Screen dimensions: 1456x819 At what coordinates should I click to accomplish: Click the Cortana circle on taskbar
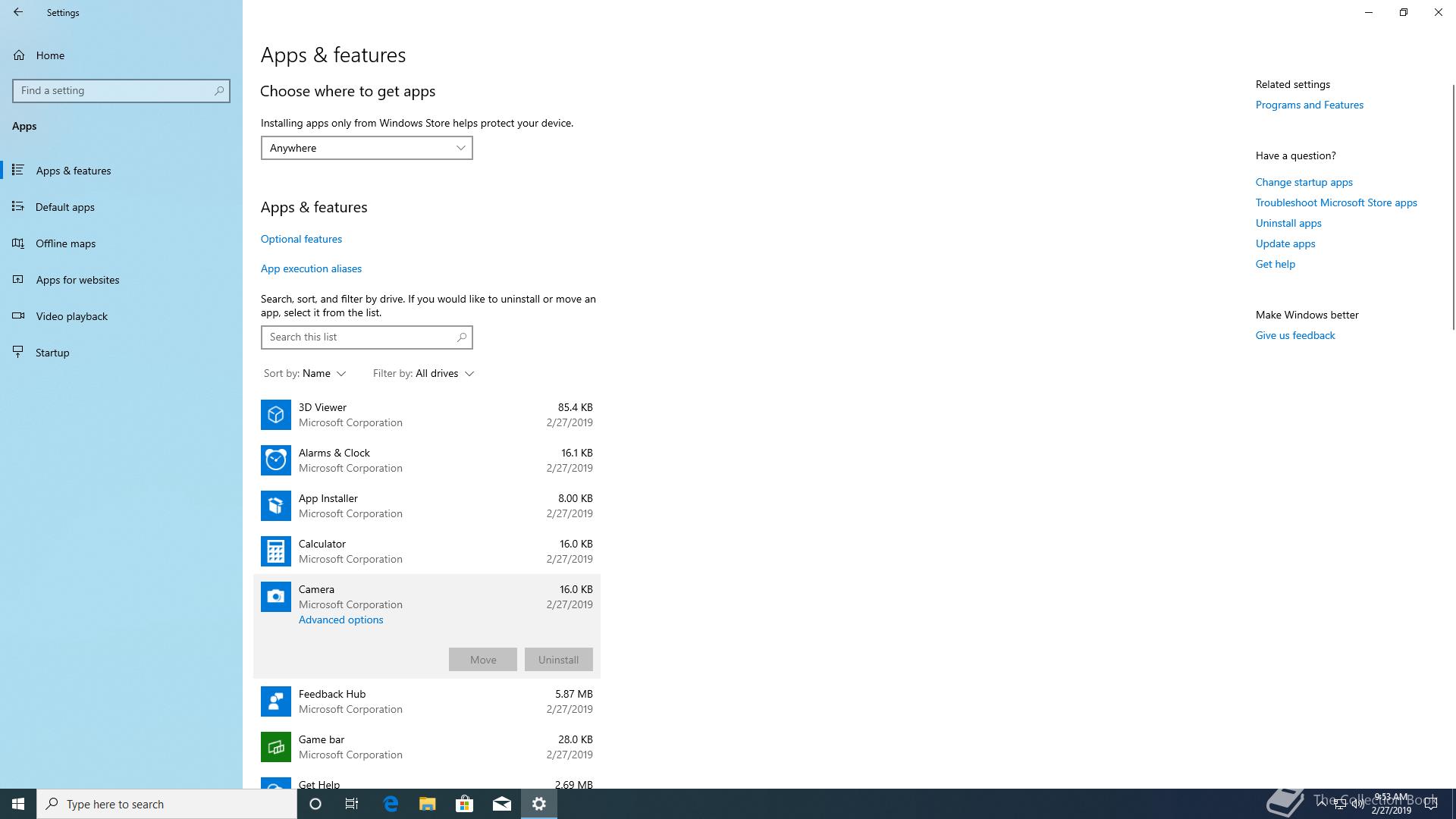coord(315,804)
